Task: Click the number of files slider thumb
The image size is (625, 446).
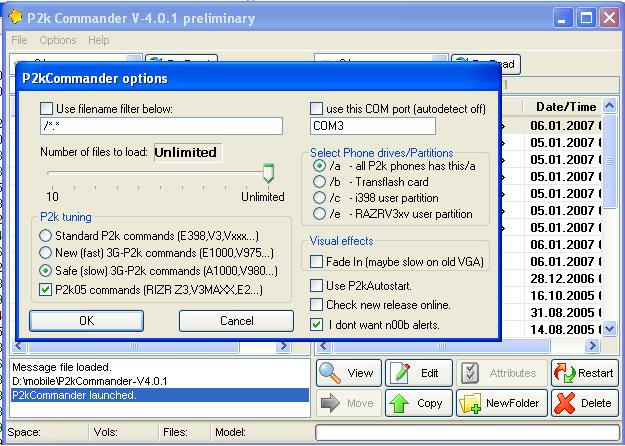Action: pyautogui.click(x=269, y=173)
